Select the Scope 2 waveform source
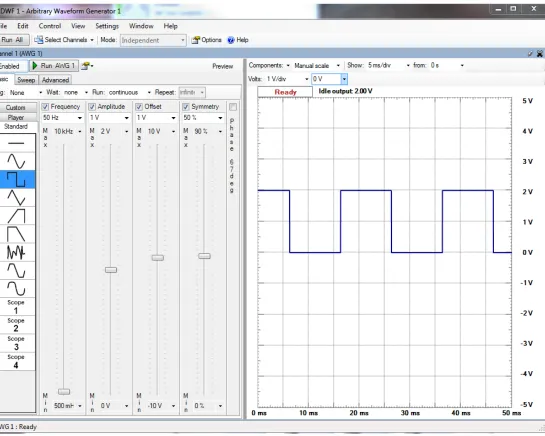This screenshot has height=436, width=545. (x=16, y=325)
